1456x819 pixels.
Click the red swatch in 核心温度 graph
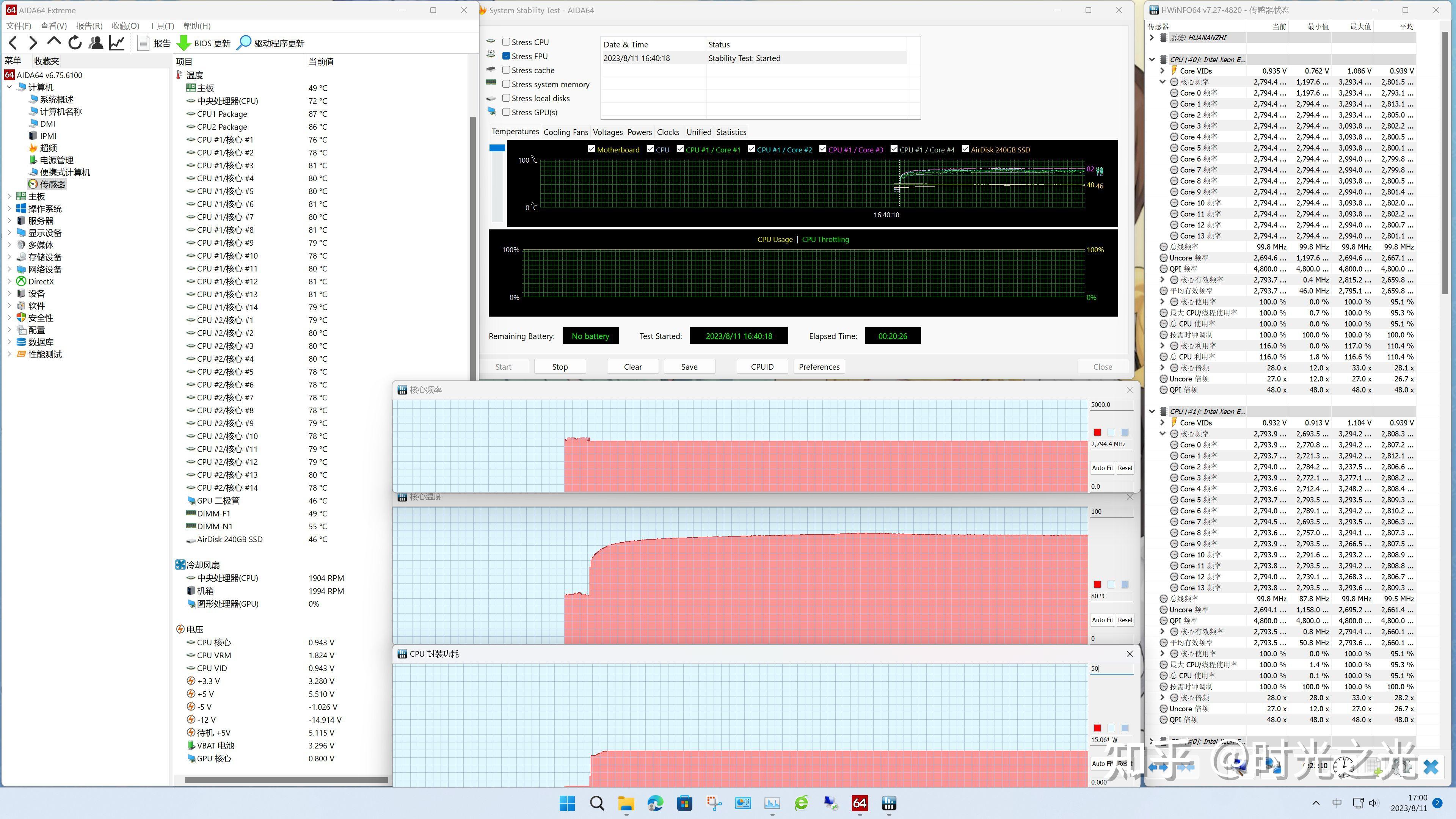click(1097, 584)
